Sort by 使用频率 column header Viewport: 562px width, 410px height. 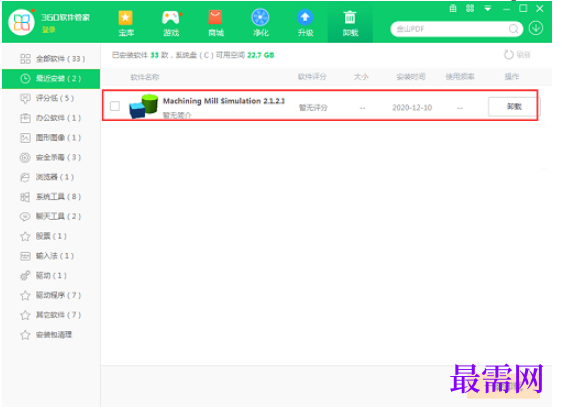point(460,77)
